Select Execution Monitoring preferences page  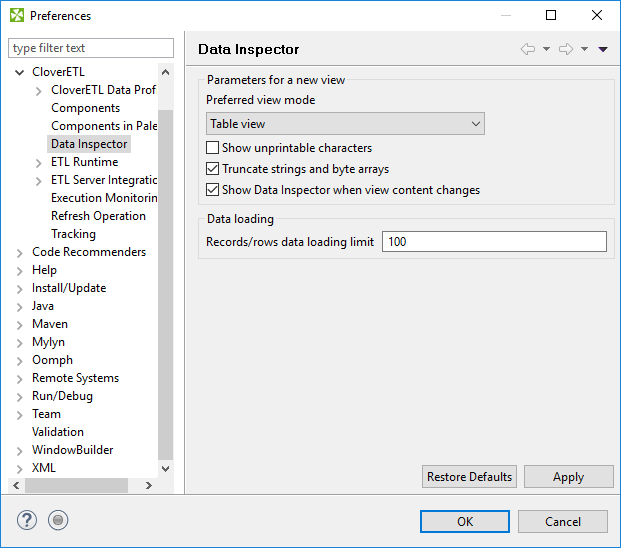[x=104, y=198]
